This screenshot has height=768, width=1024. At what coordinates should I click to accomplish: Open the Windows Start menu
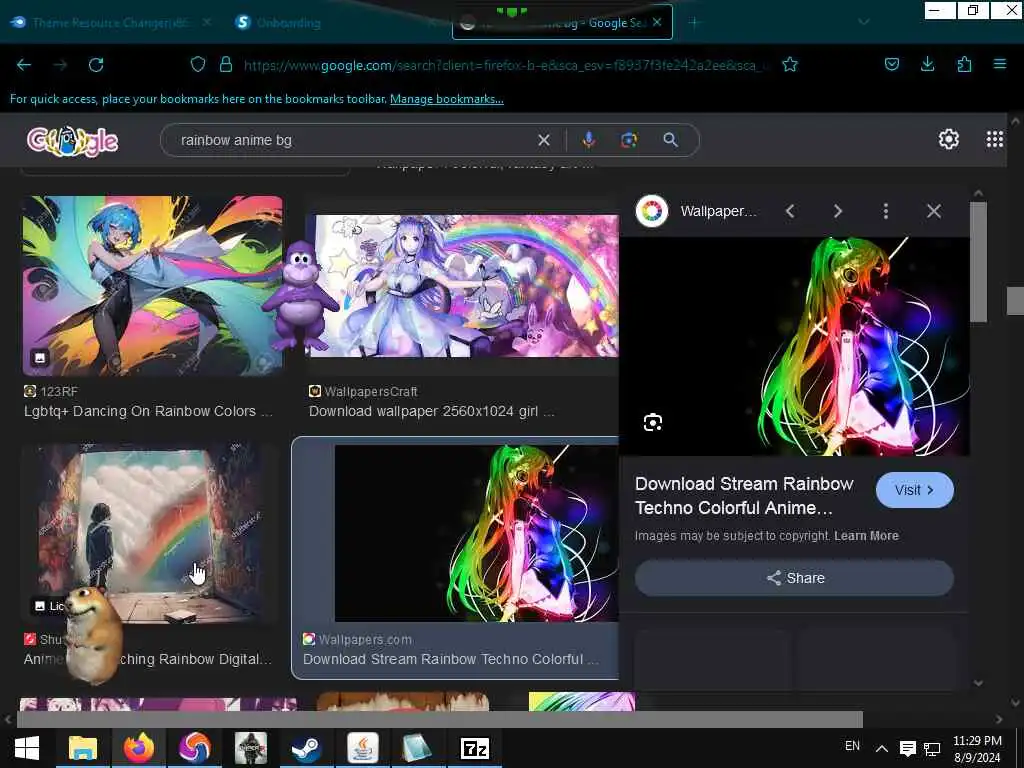27,748
